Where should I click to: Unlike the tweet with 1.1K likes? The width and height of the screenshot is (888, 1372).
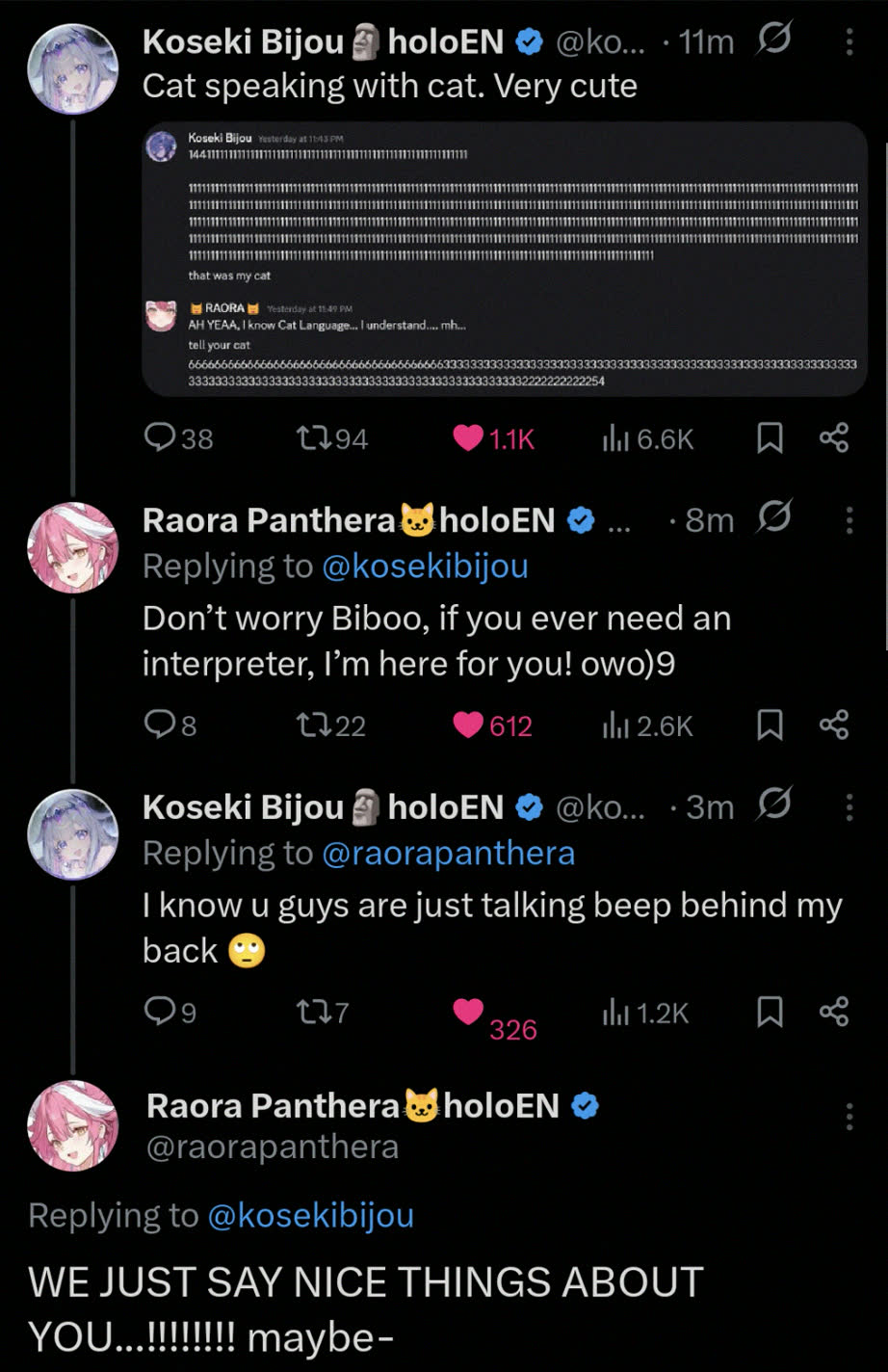click(468, 439)
